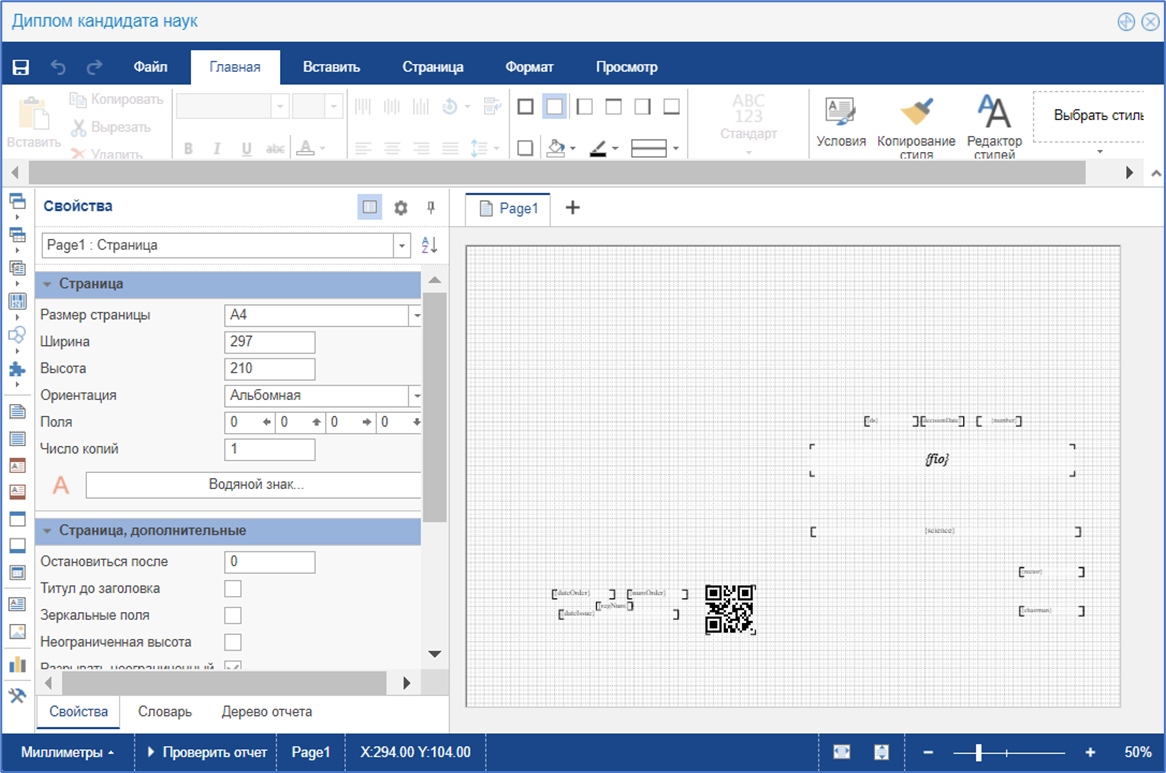Click the 'Водяной знак...' button
The image size is (1166, 773).
click(x=255, y=485)
